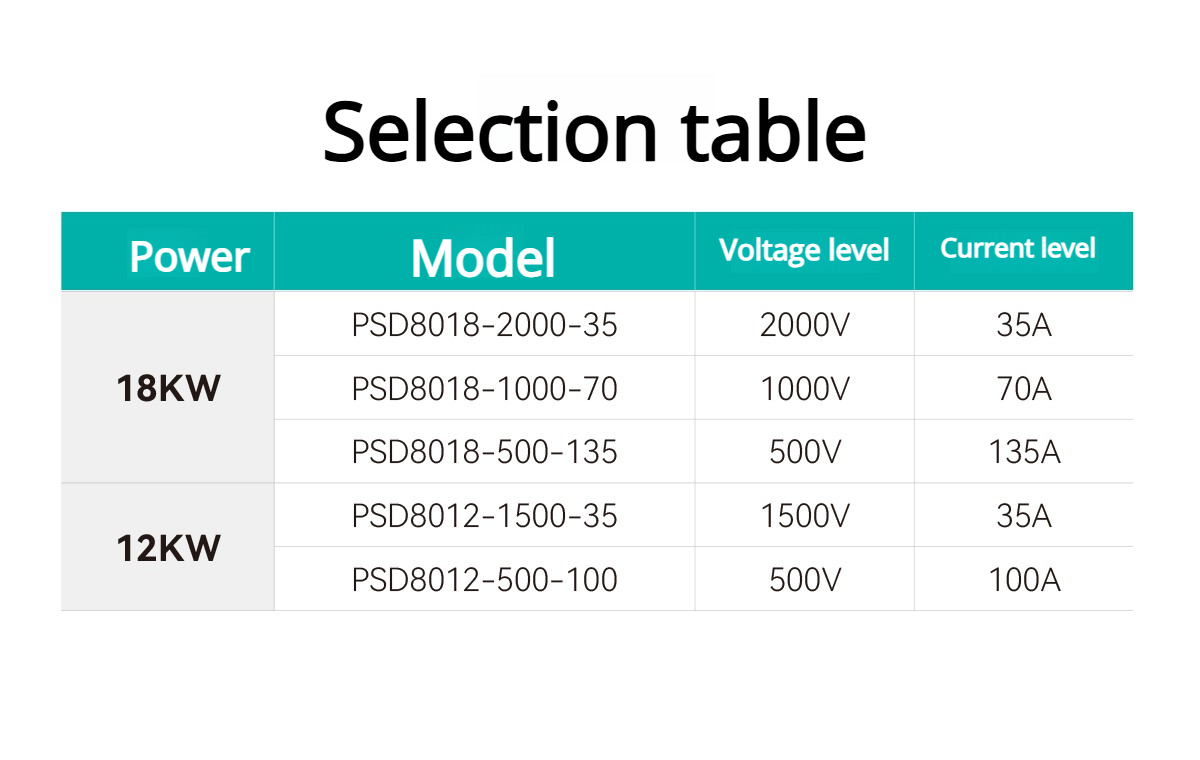Click the 35A cell in PSD8012-1500-35 row
Image resolution: width=1200 pixels, height=760 pixels.
click(1024, 516)
